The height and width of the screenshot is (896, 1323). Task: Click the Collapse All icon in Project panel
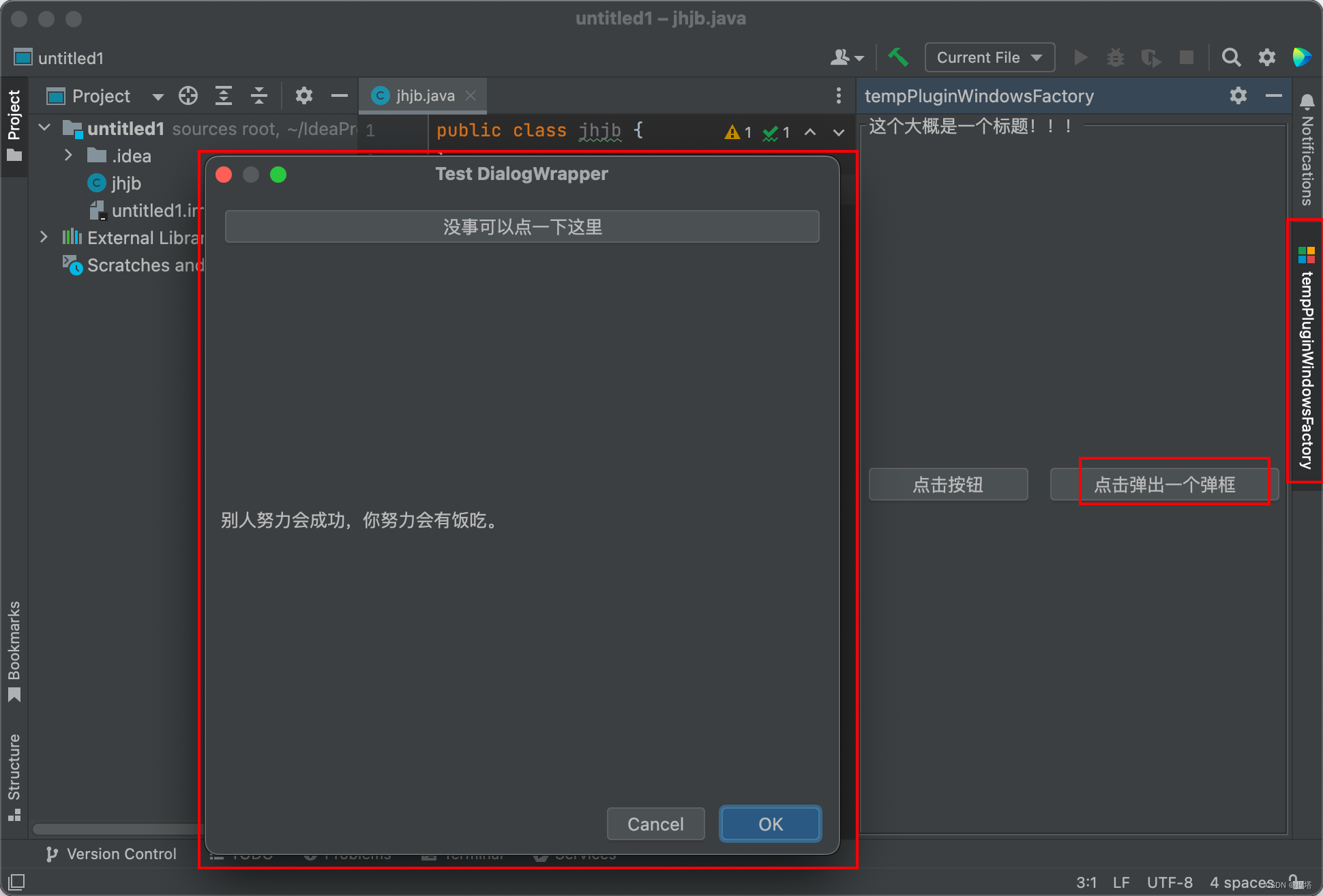coord(259,96)
